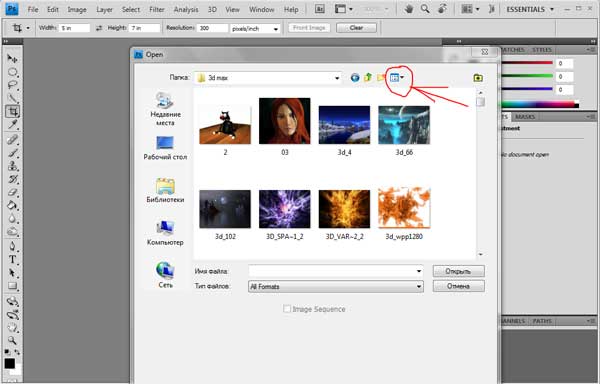Switch to the Styles panel tab
600x384 pixels.
coord(541,50)
